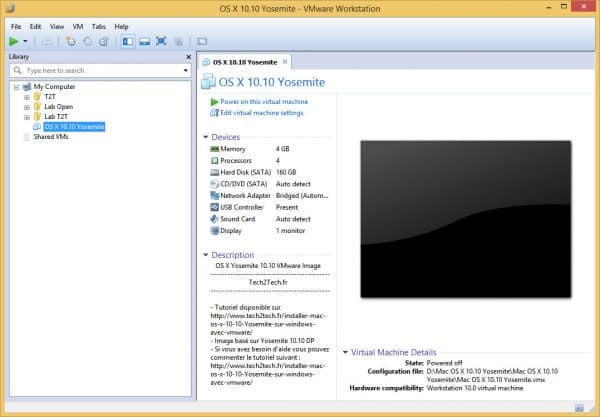
Task: Click the Memory device icon
Action: (x=215, y=149)
